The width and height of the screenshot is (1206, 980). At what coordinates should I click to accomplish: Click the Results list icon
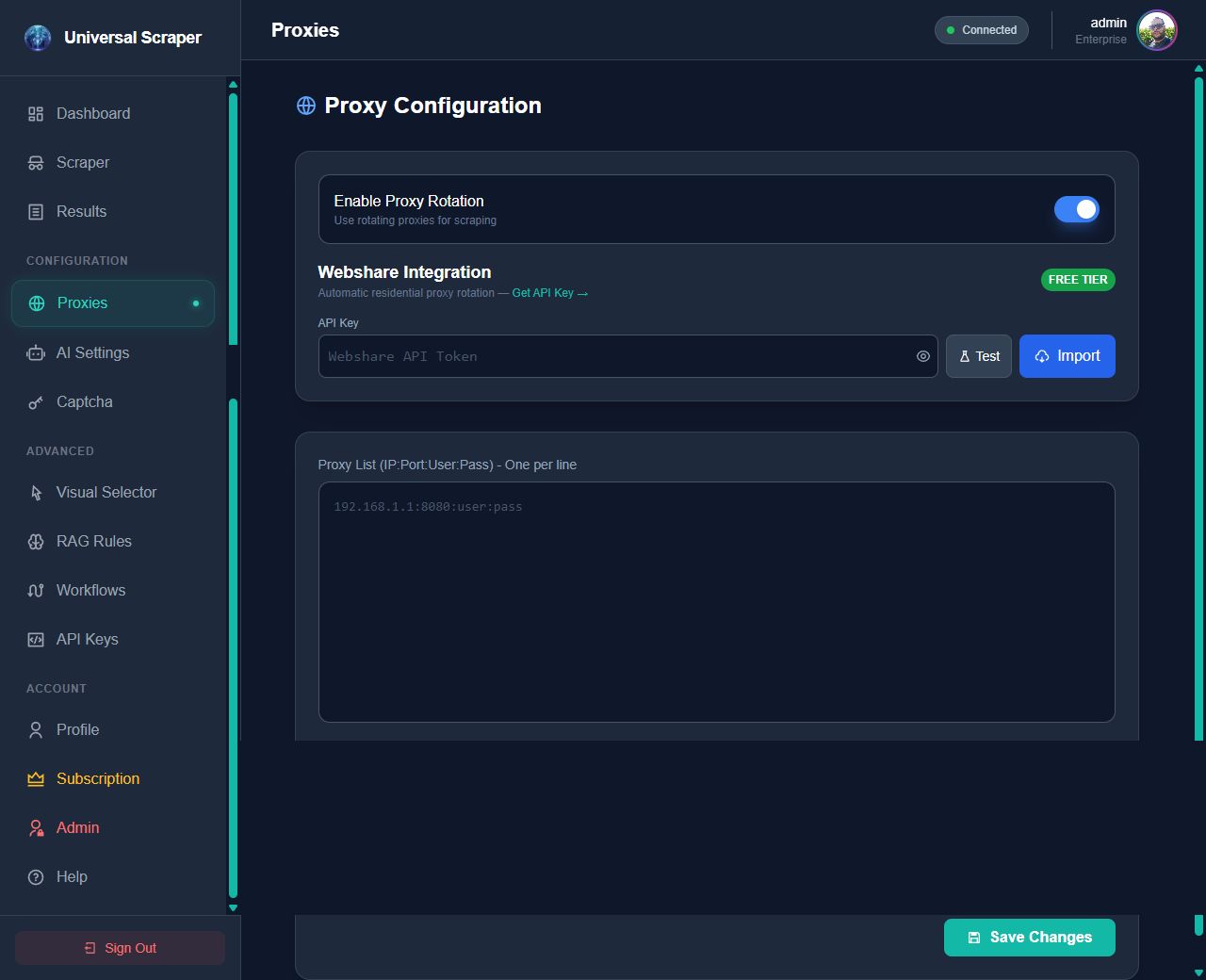click(x=36, y=212)
